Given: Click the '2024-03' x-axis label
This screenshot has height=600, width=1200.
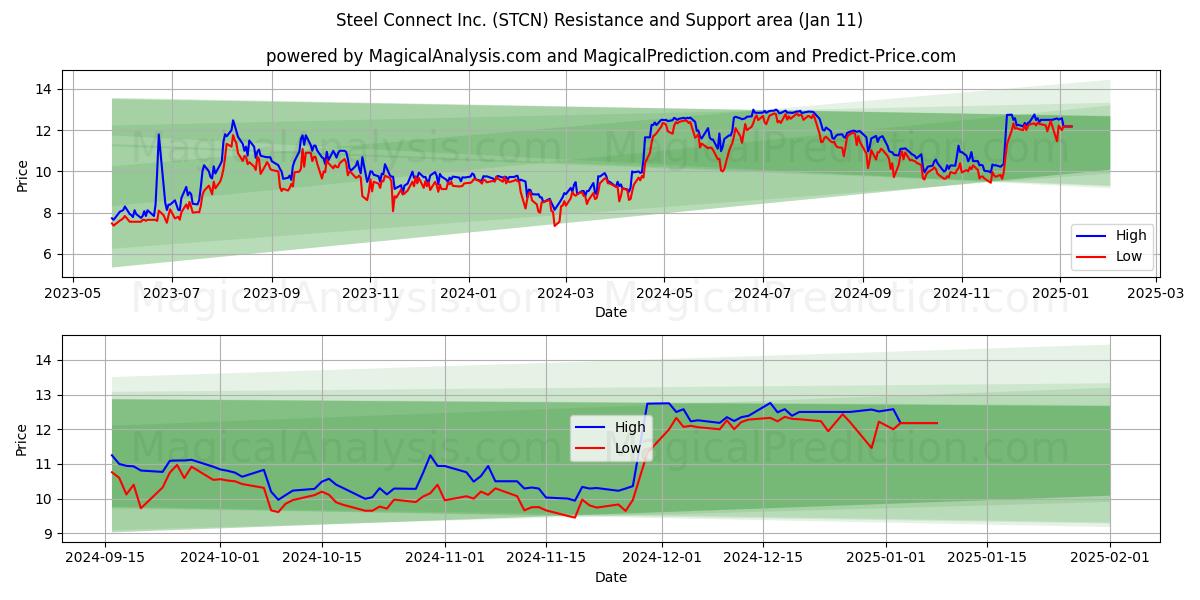Looking at the screenshot, I should [566, 294].
